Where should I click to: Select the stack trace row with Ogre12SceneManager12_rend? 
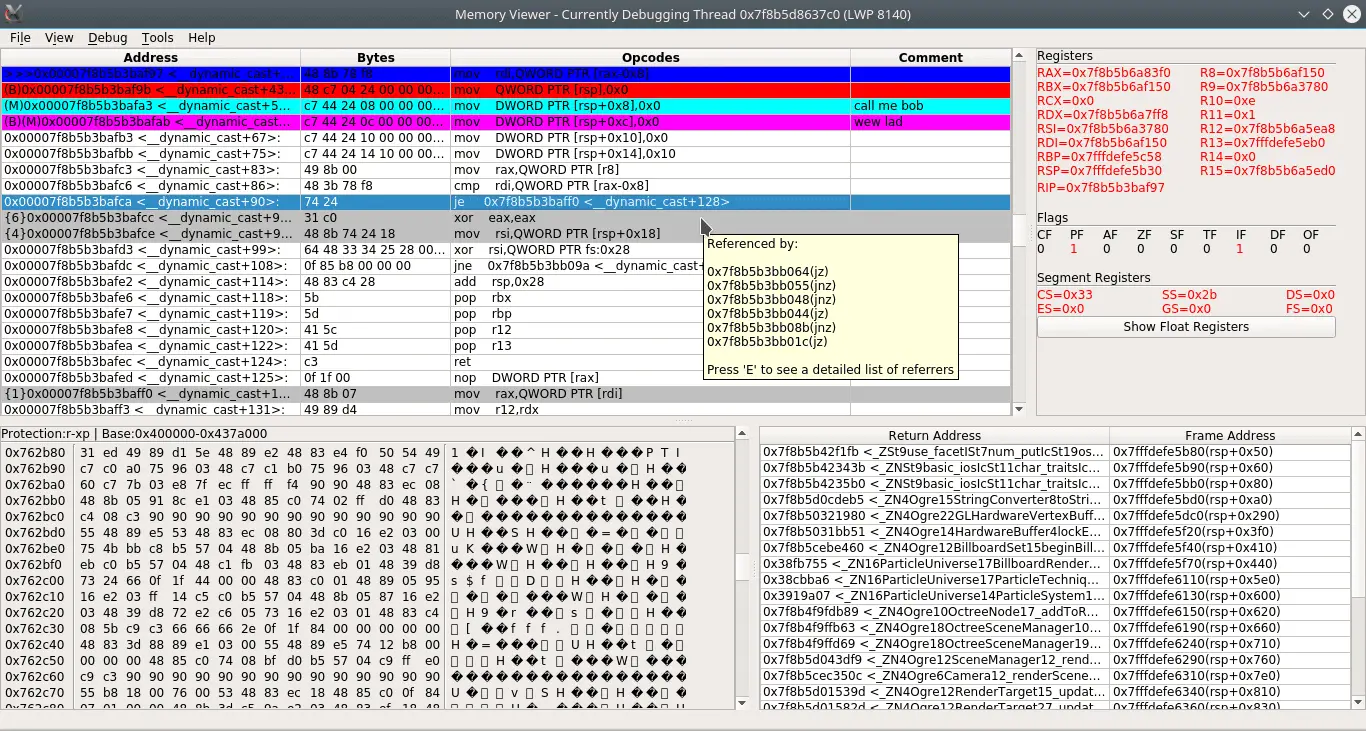point(1055,660)
